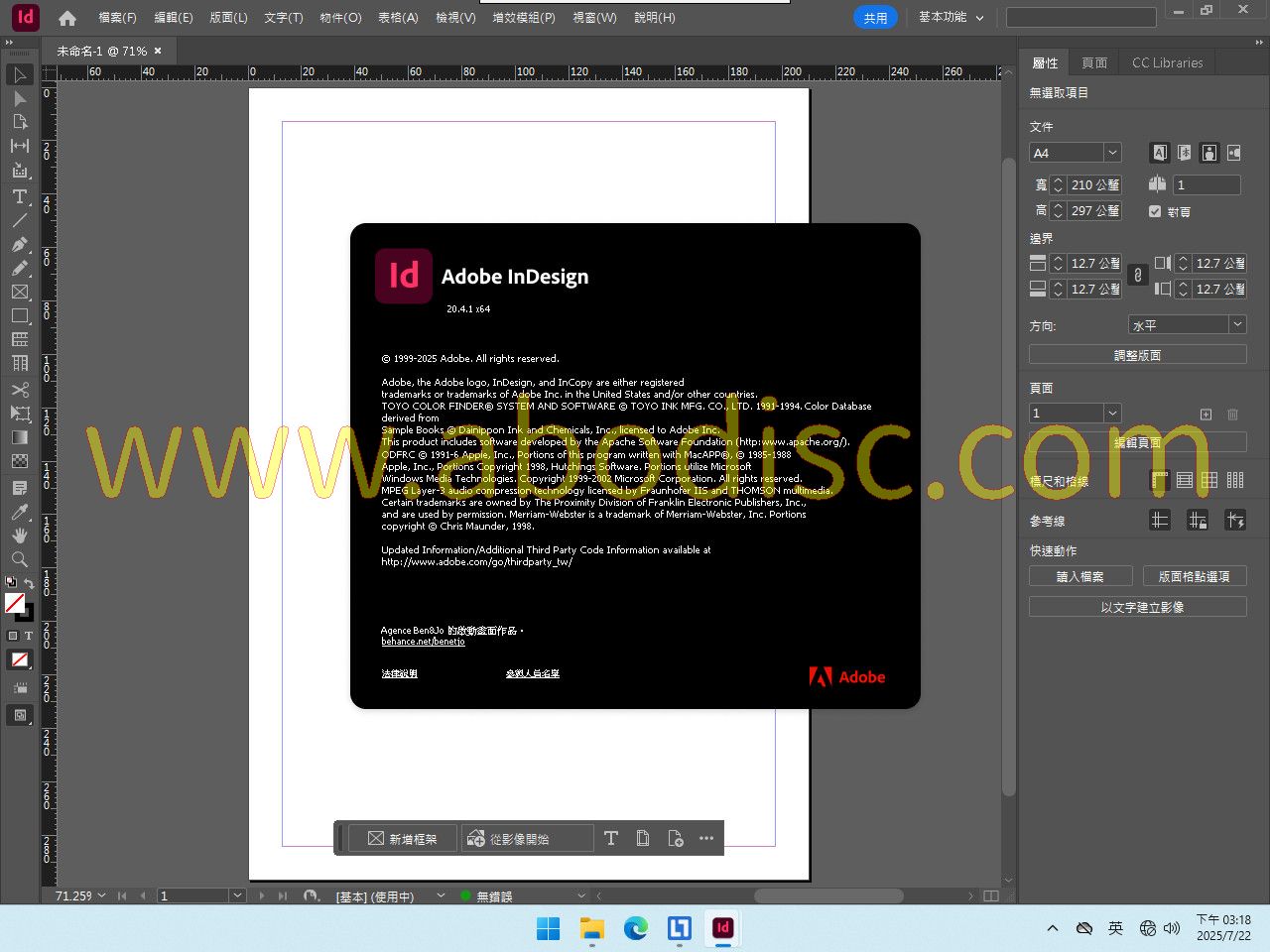1270x952 pixels.
Task: Open more options in floating bar
Action: pos(706,838)
